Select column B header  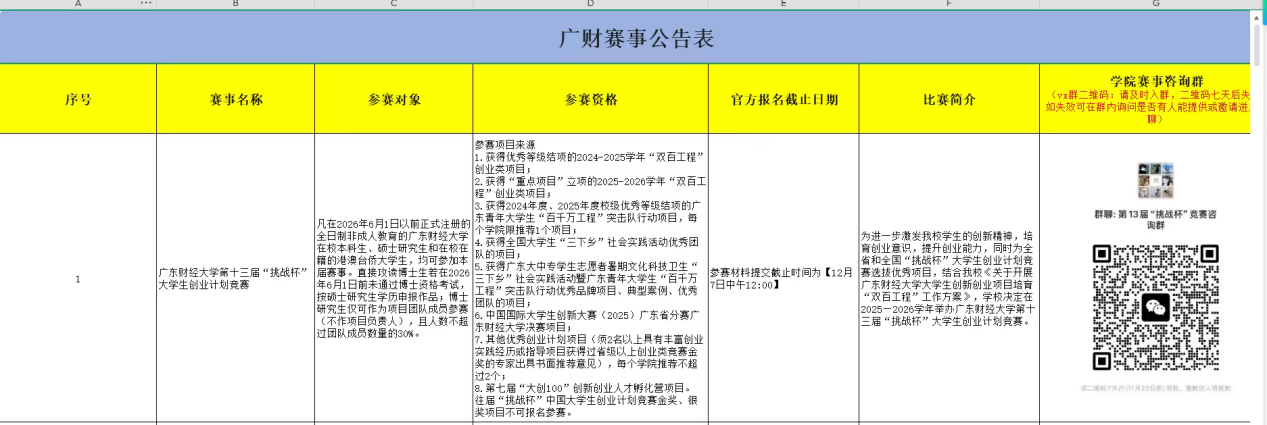(x=236, y=4)
